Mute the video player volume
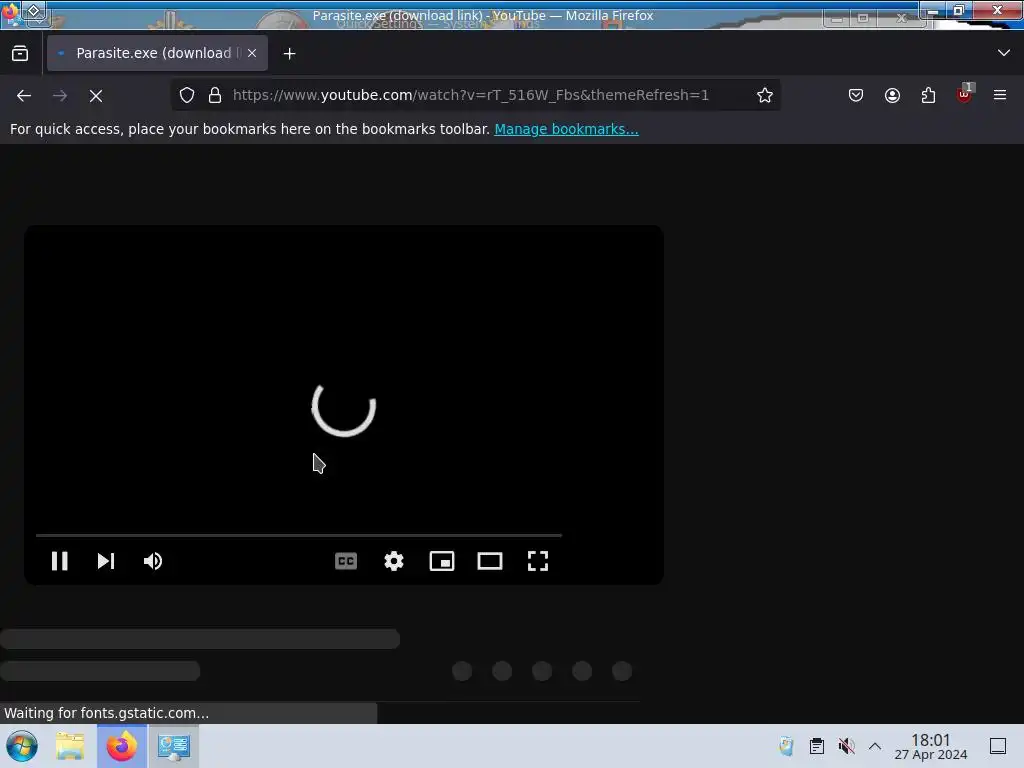The height and width of the screenshot is (768, 1024). click(153, 561)
